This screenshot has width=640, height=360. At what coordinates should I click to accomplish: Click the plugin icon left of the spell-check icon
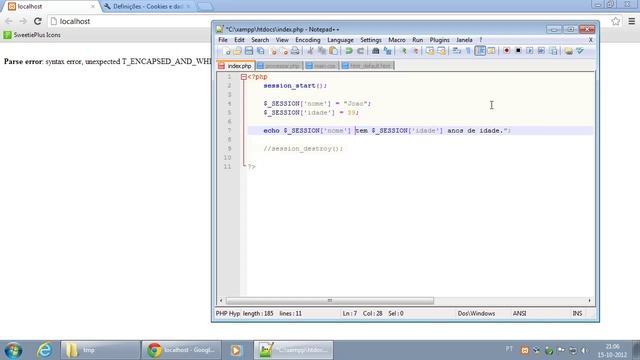(x=568, y=51)
